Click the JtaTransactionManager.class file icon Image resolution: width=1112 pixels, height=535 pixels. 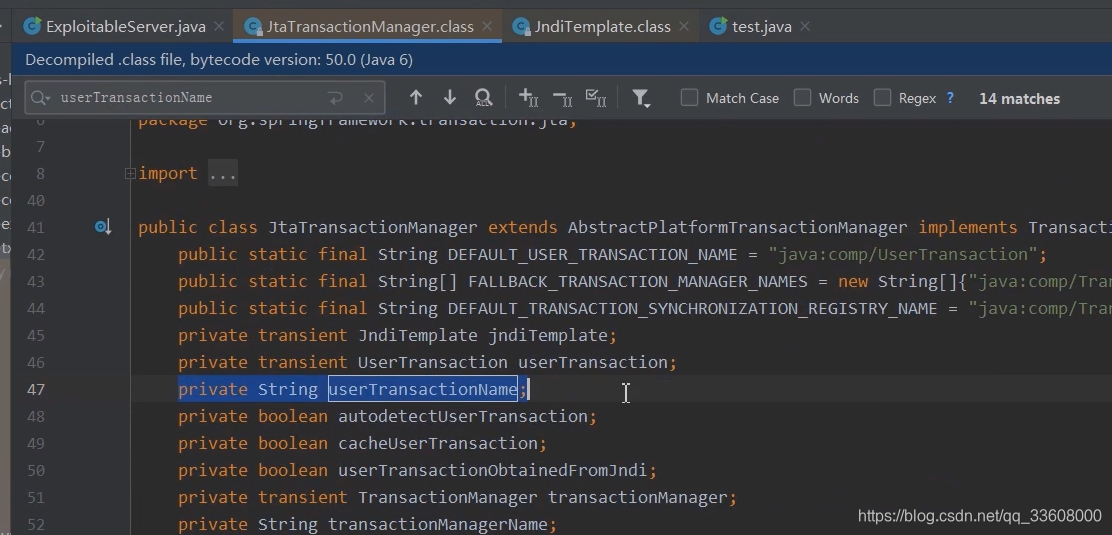click(253, 27)
